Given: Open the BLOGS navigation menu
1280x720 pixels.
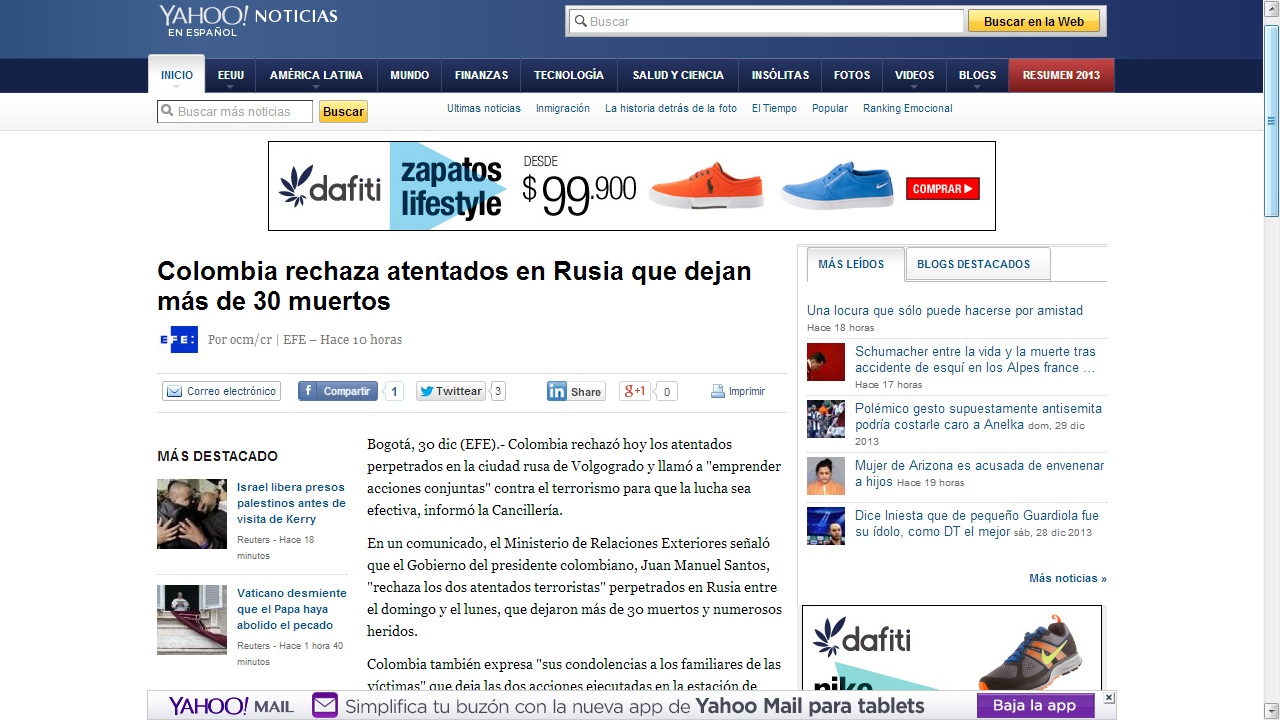Looking at the screenshot, I should point(977,75).
